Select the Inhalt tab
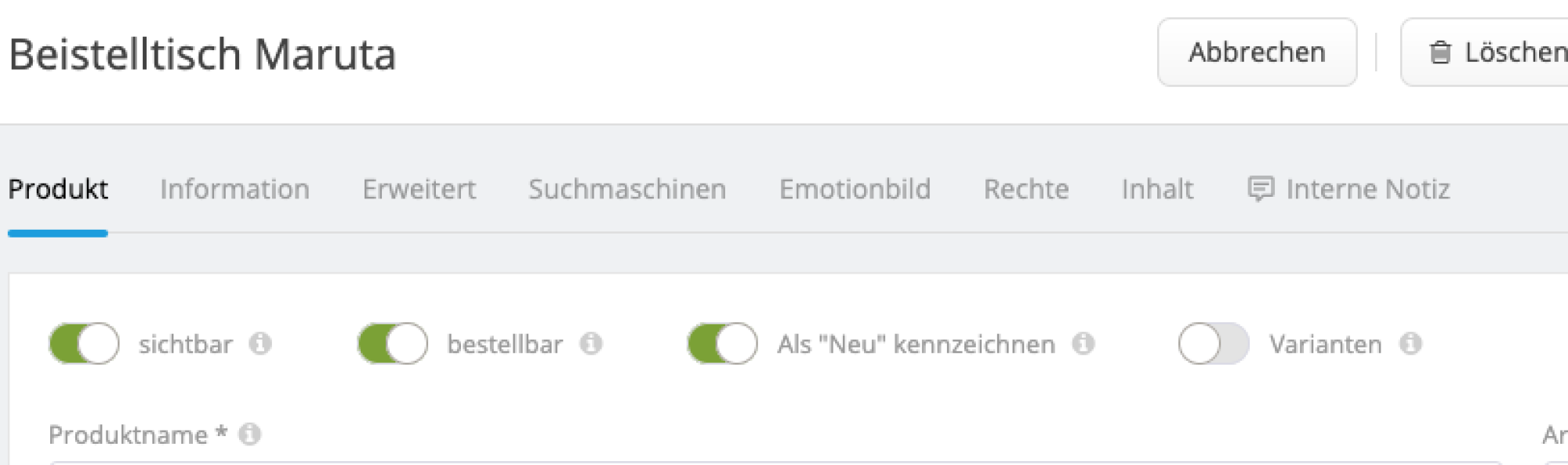Viewport: 1568px width, 465px height. coord(1157,189)
